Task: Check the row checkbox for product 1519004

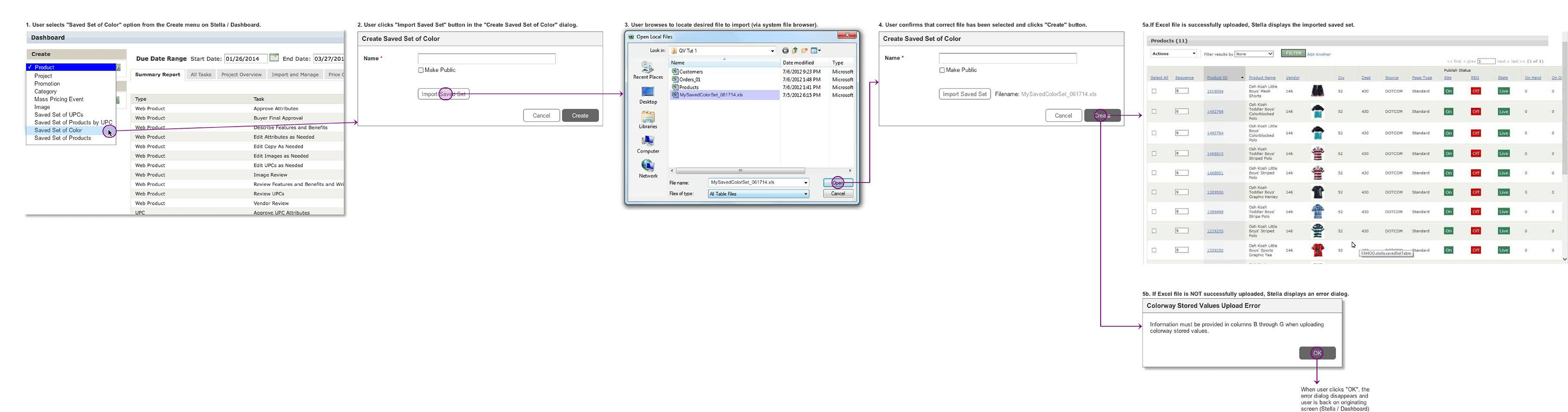Action: pyautogui.click(x=1154, y=91)
